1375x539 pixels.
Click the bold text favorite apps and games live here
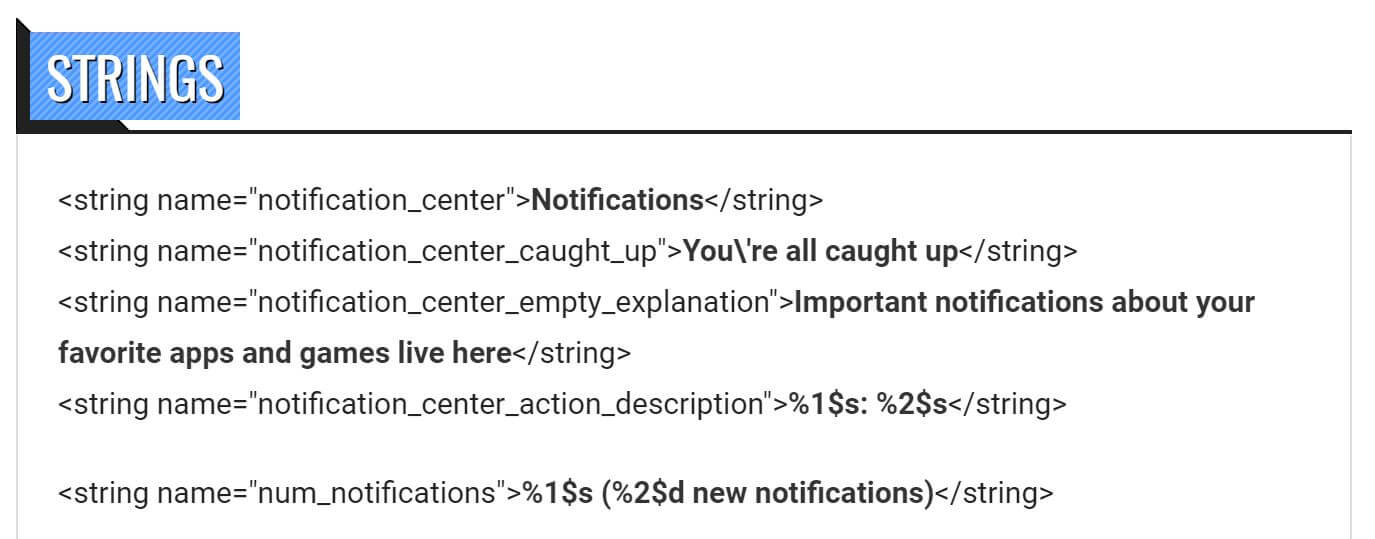click(284, 353)
